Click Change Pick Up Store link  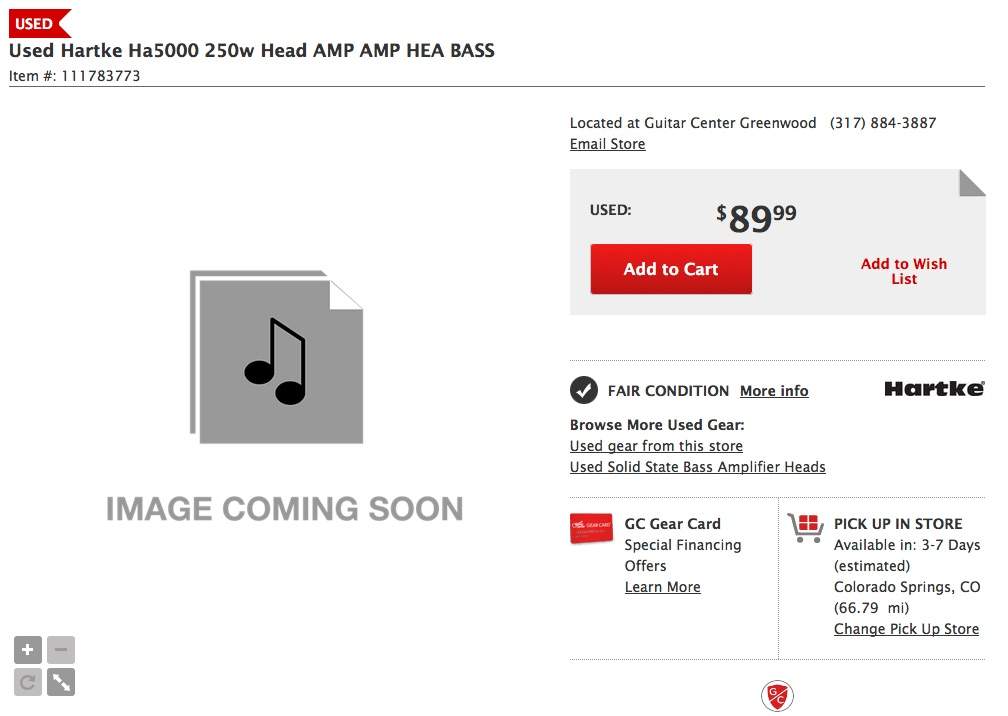point(906,629)
